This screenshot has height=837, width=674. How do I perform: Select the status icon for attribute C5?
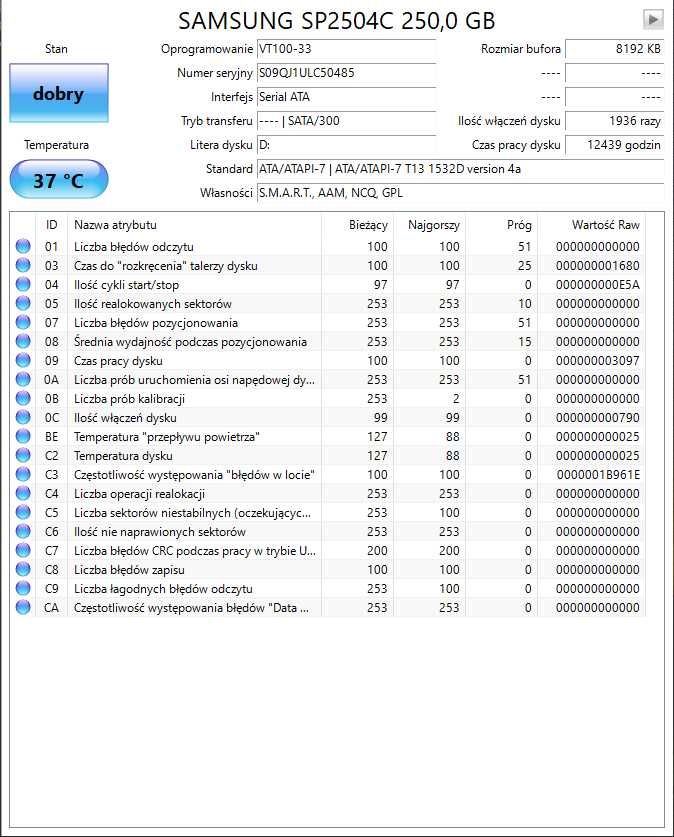pyautogui.click(x=23, y=512)
